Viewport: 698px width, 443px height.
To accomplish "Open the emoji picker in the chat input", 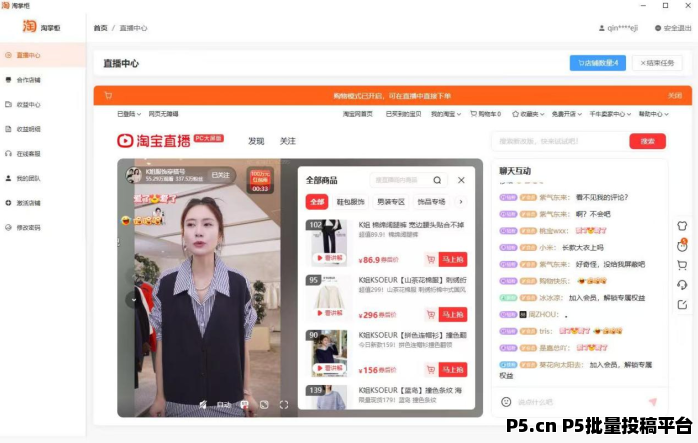I will point(507,402).
